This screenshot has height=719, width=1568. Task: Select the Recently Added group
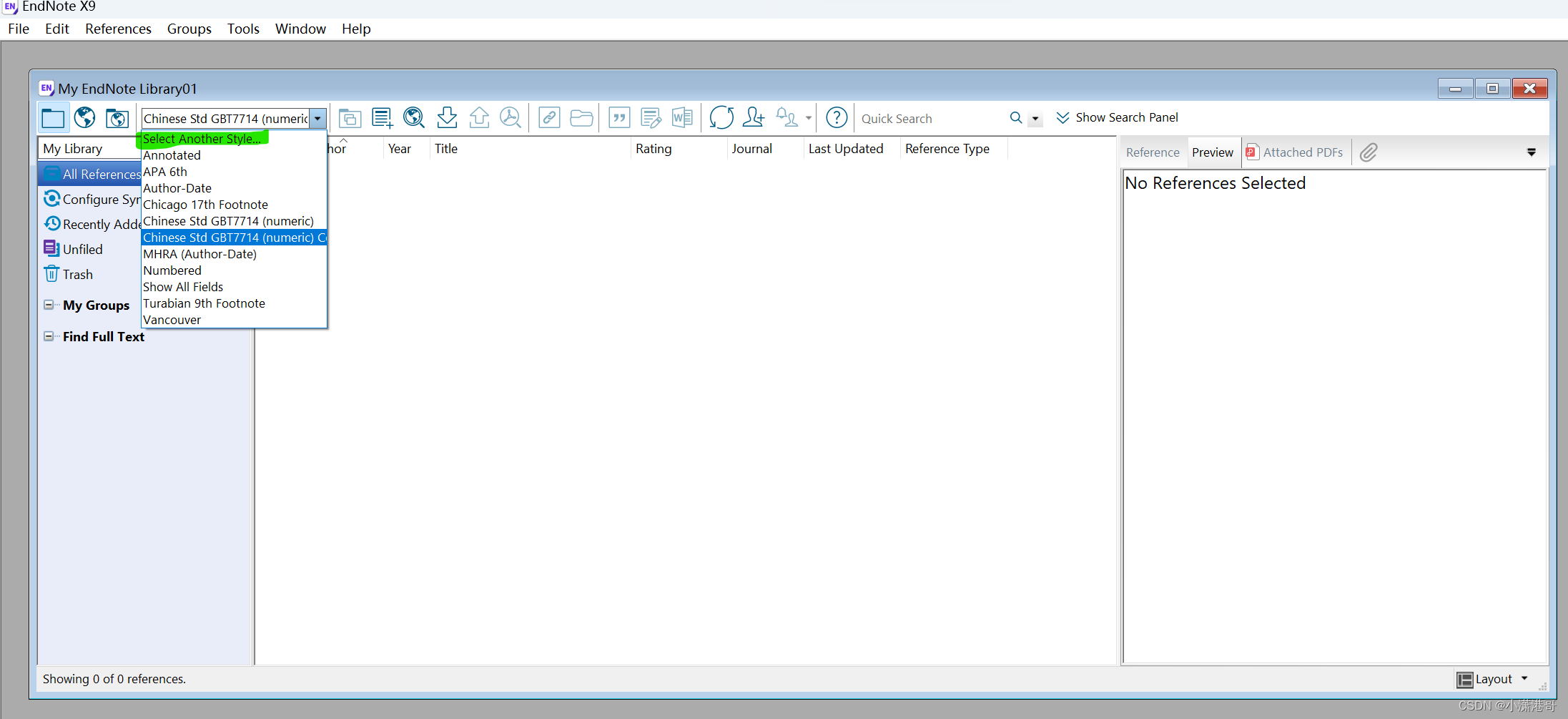coord(90,224)
